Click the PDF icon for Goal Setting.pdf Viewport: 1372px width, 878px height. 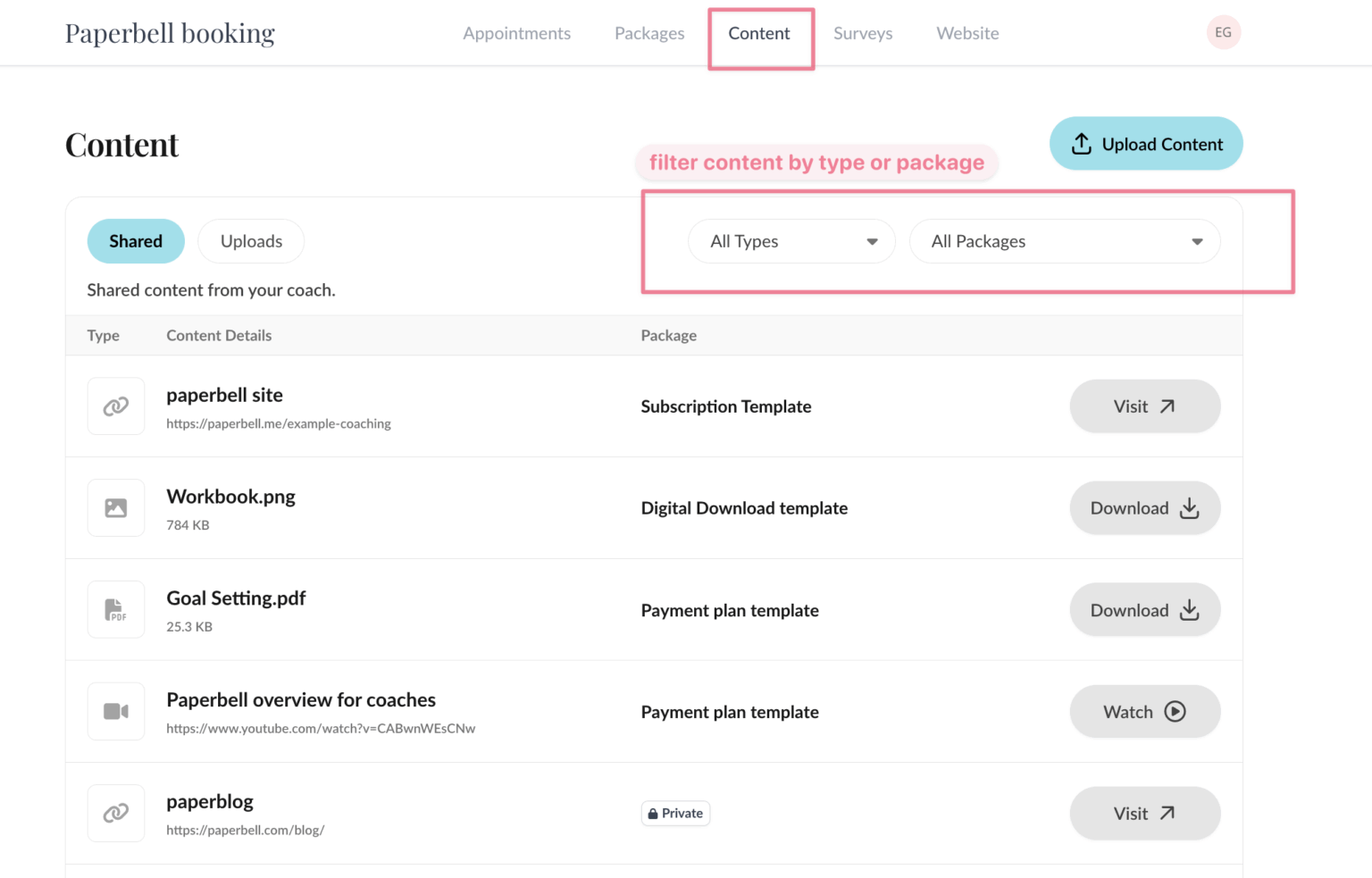tap(115, 609)
